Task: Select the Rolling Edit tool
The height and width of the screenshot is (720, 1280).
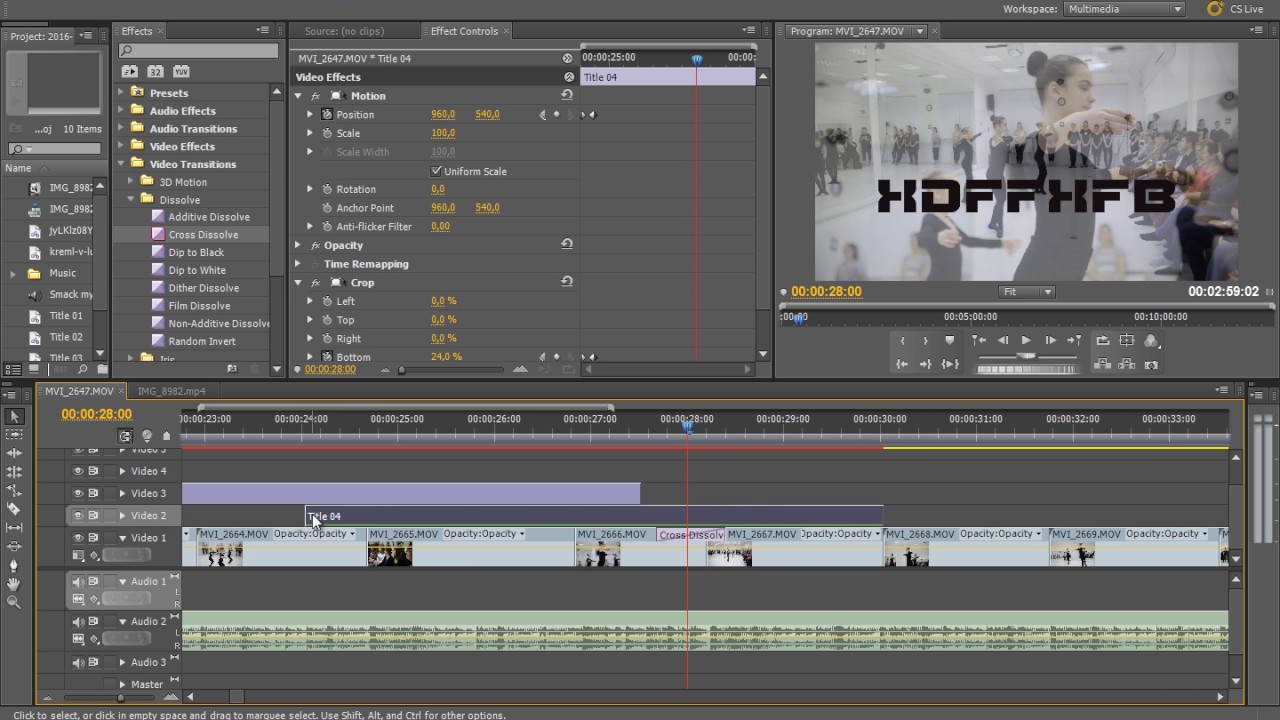Action: click(x=14, y=471)
